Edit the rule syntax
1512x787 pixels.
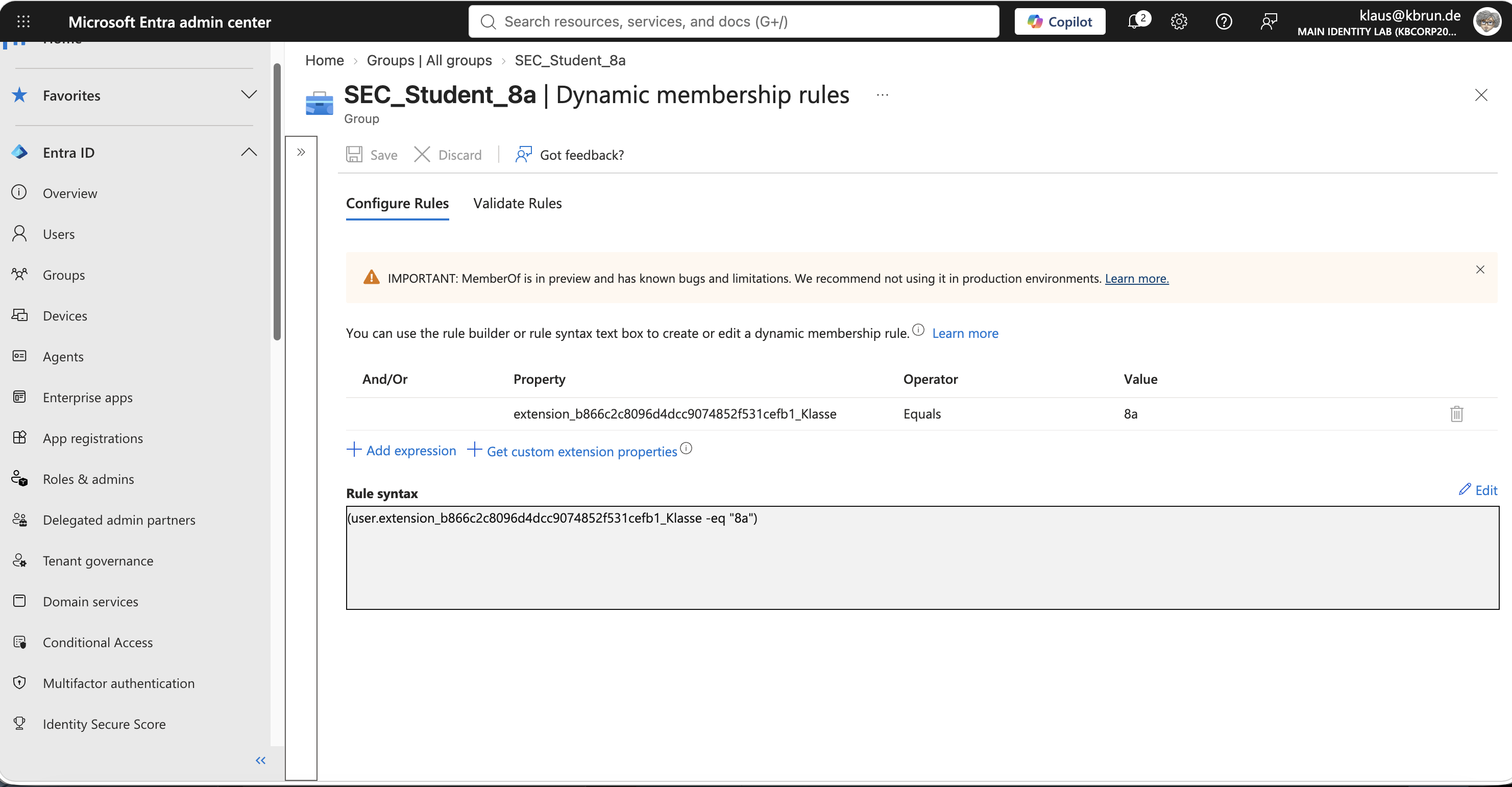pos(1478,489)
